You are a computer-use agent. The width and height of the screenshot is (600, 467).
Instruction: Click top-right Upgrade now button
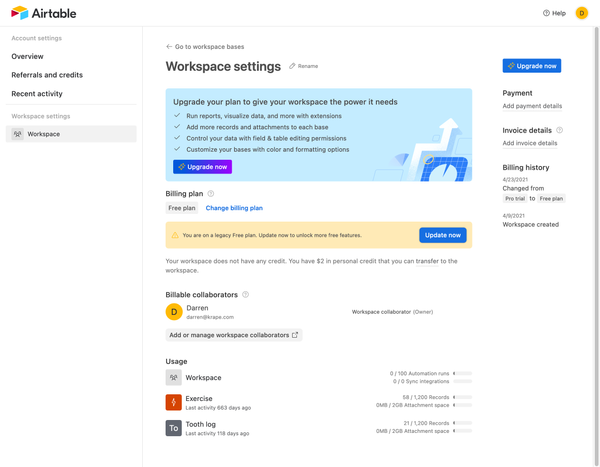click(x=532, y=66)
